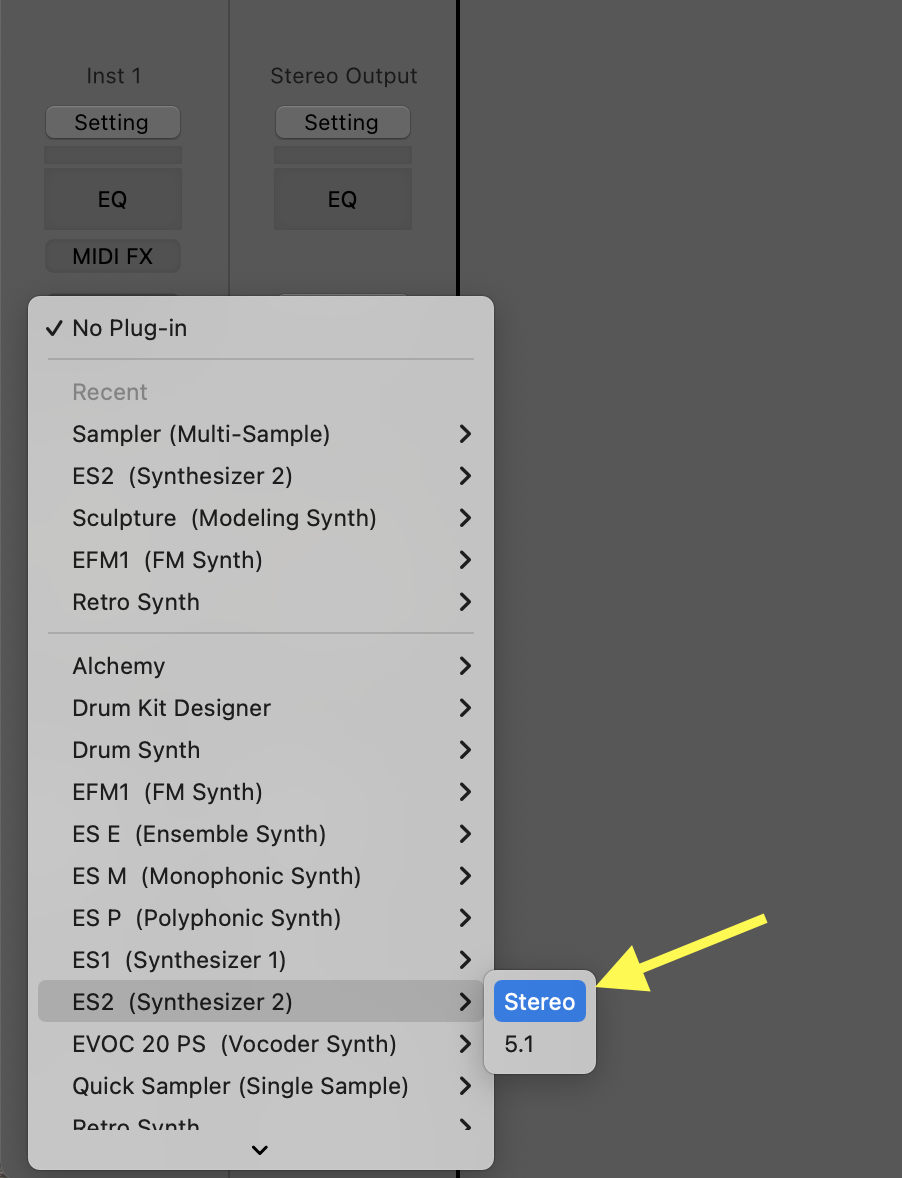Expand the ES1 (Synthesizer 1) submenu arrow
The image size is (902, 1178).
[x=464, y=960]
